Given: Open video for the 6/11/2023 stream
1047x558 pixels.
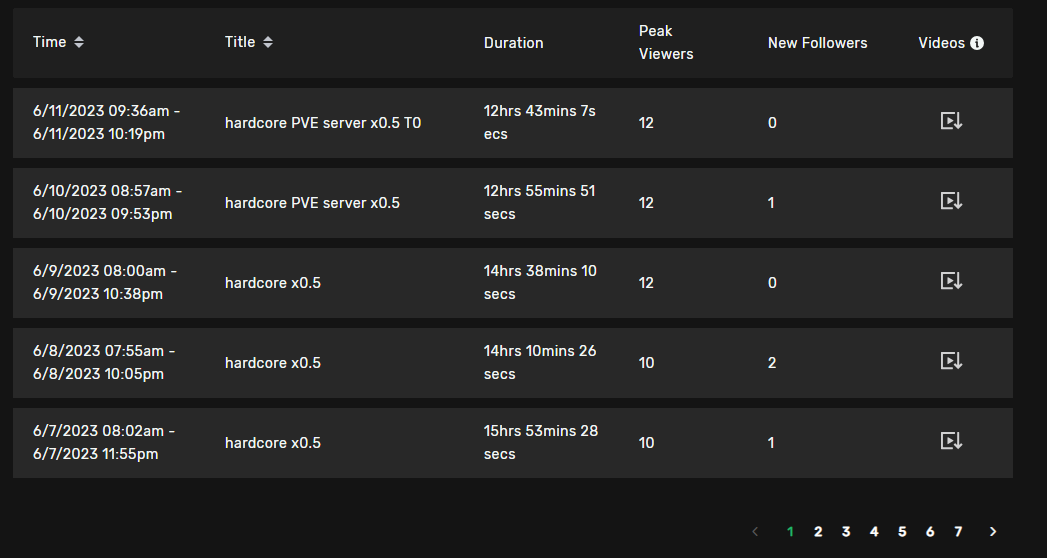Looking at the screenshot, I should [x=951, y=122].
